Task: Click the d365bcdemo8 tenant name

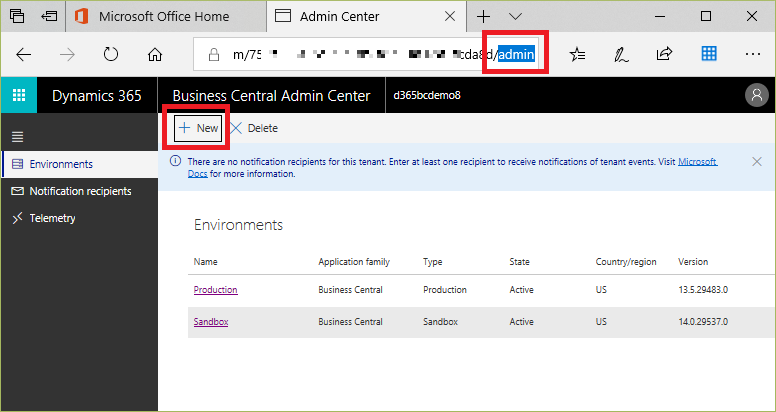Action: [x=427, y=95]
